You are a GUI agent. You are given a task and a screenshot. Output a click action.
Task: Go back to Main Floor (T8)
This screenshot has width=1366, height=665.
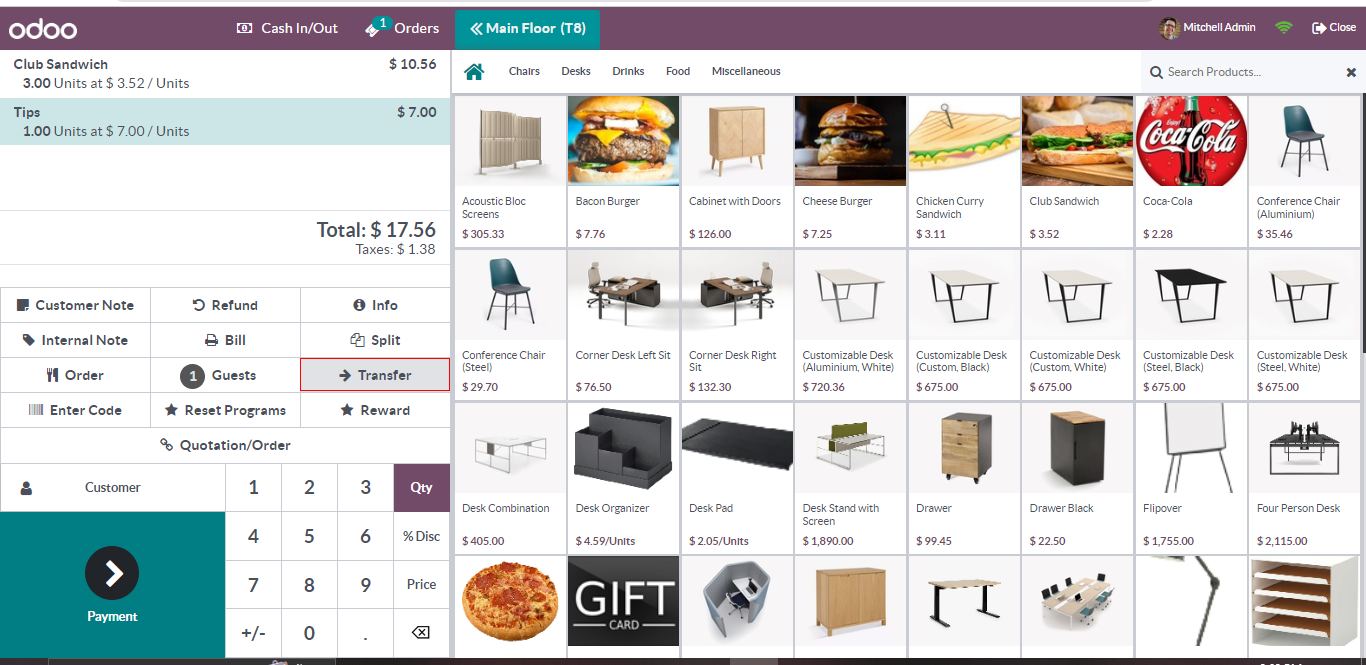527,28
